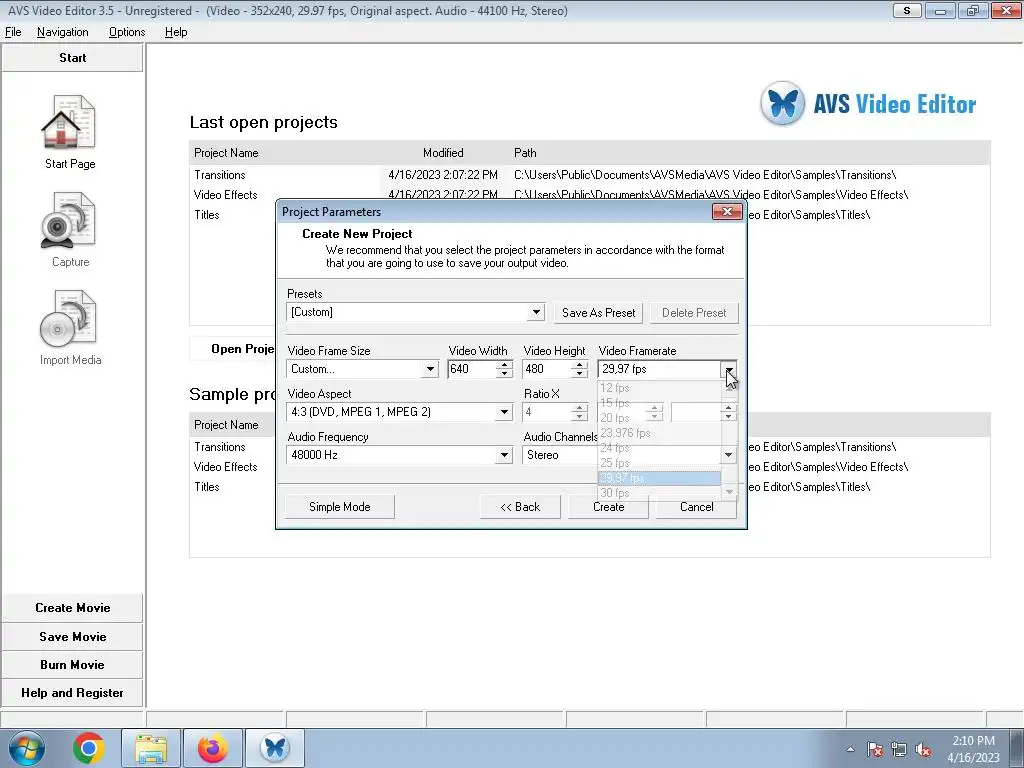1024x768 pixels.
Task: Click the Save Movie section button
Action: (x=72, y=637)
